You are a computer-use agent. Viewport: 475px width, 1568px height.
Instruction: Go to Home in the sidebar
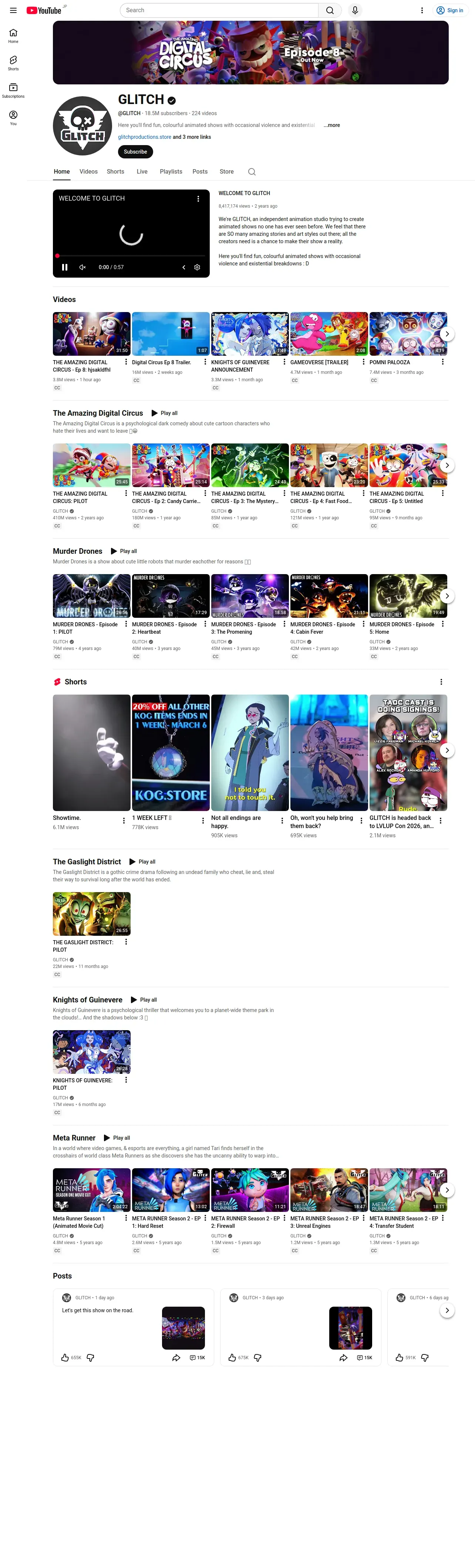pyautogui.click(x=13, y=36)
